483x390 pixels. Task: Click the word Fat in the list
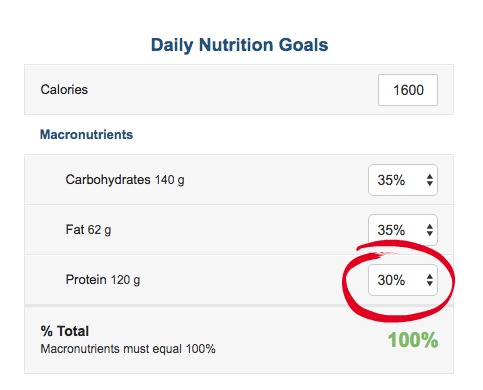pos(75,229)
